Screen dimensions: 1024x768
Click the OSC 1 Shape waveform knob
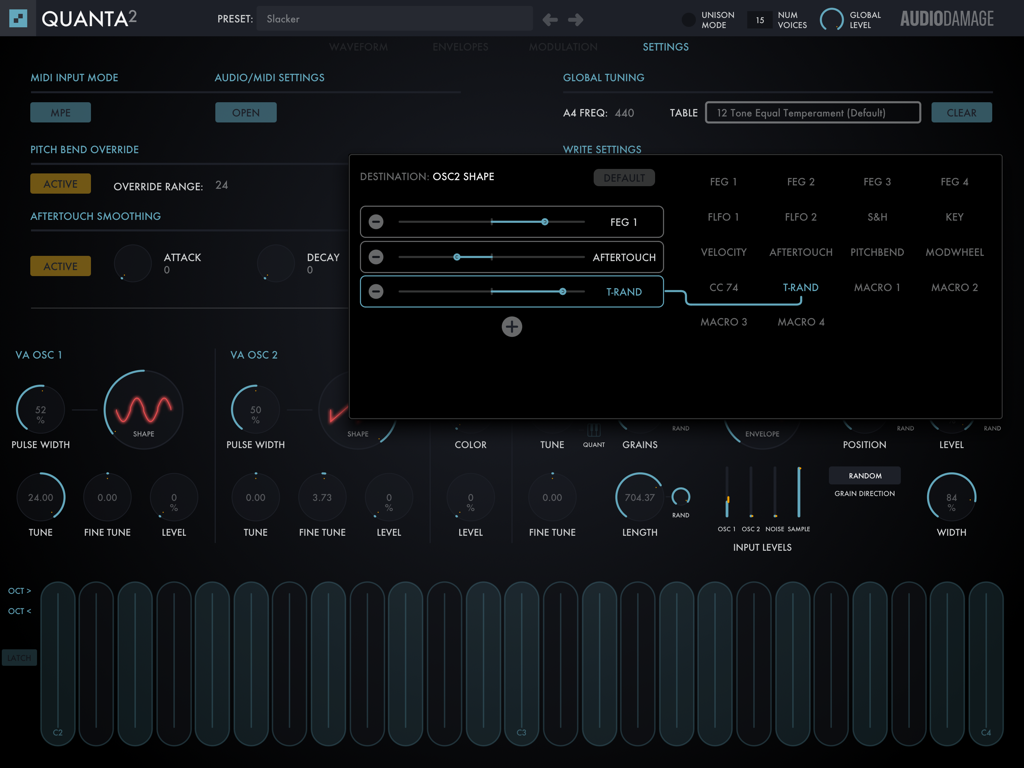143,408
